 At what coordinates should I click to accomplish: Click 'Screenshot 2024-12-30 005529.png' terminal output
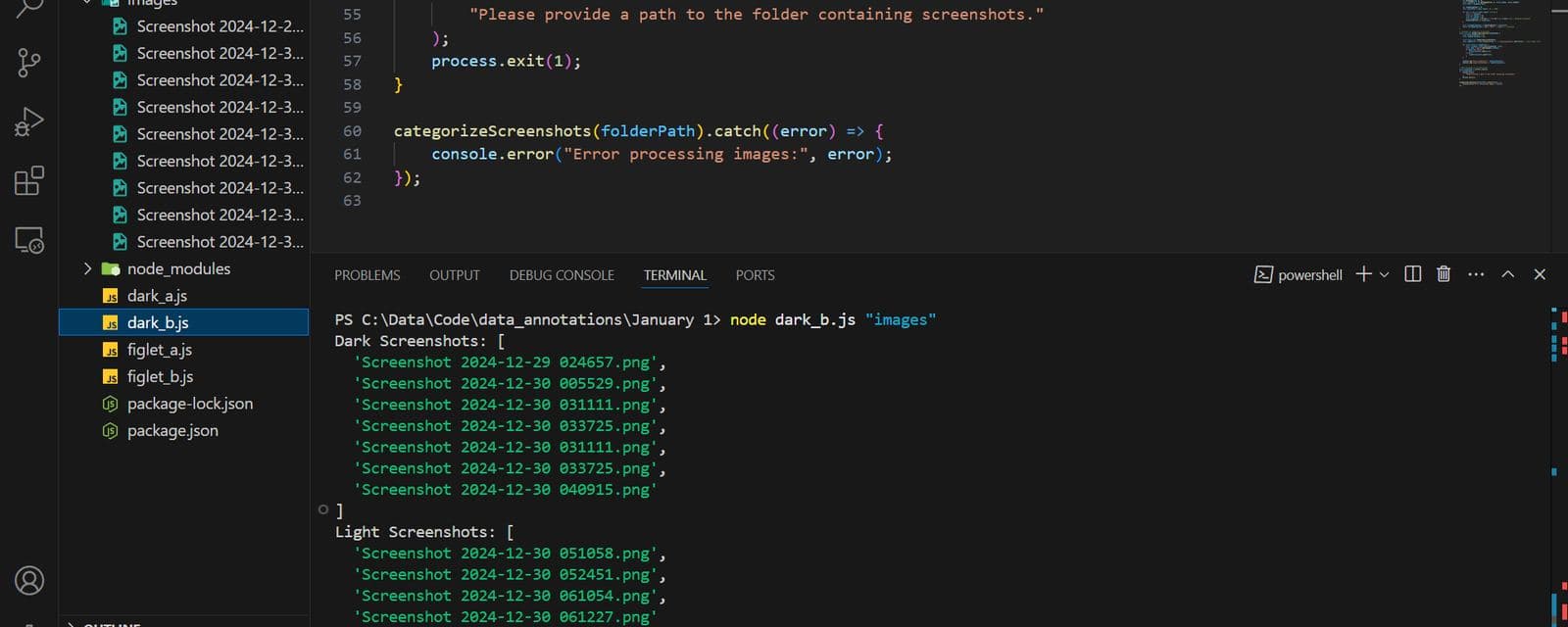click(506, 384)
